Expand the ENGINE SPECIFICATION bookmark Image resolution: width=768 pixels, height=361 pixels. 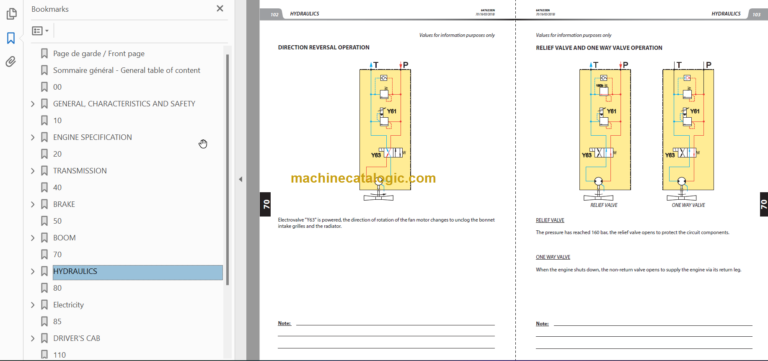pyautogui.click(x=33, y=138)
